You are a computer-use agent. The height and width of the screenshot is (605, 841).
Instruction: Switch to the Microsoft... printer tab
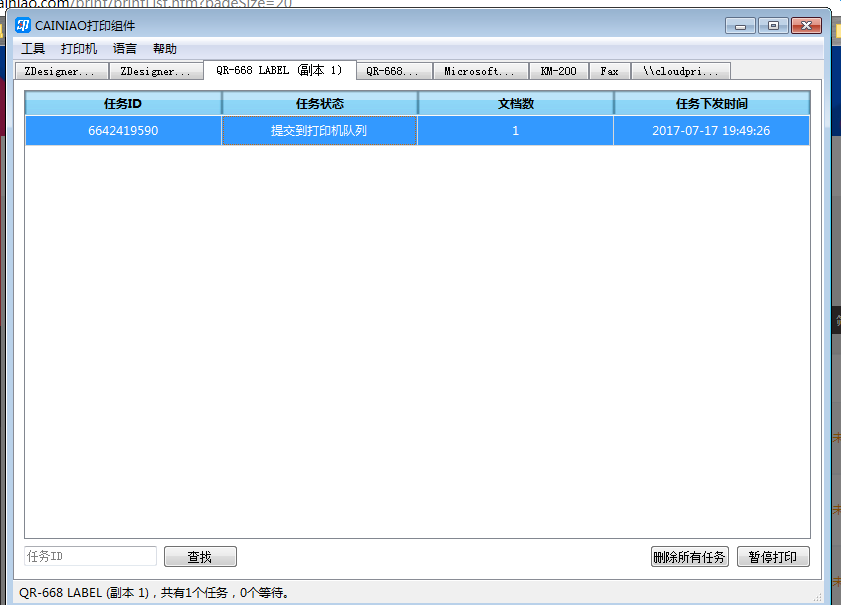tap(481, 71)
